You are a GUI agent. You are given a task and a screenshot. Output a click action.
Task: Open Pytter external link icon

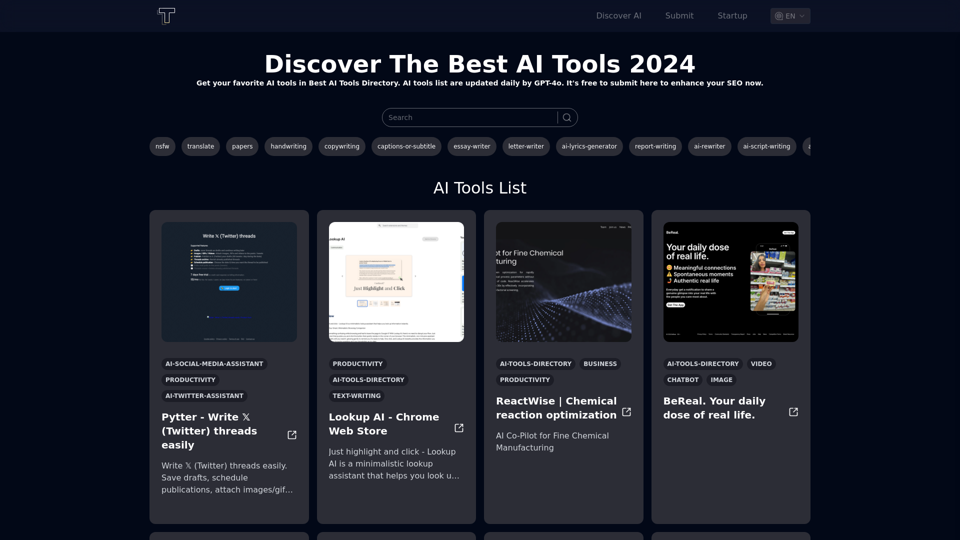(292, 435)
